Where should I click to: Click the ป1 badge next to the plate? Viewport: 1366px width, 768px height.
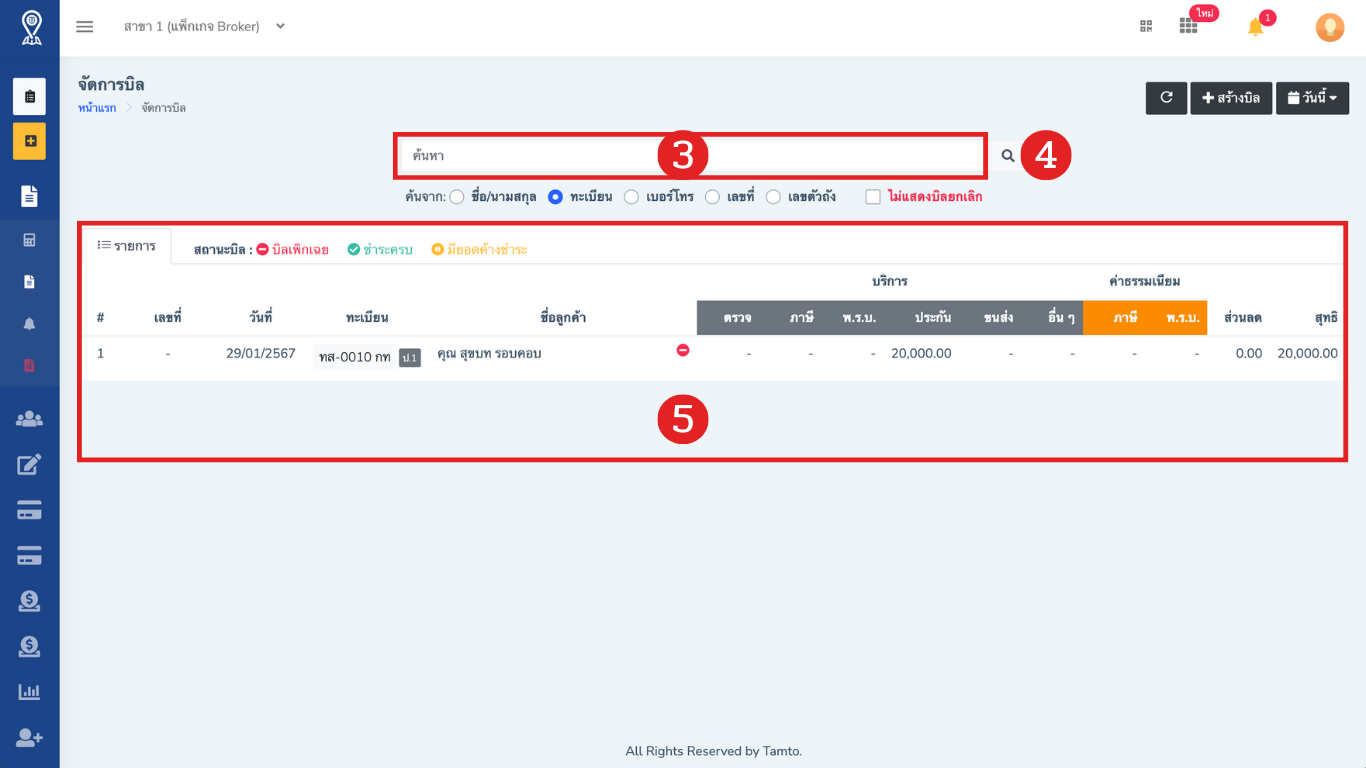pyautogui.click(x=410, y=357)
